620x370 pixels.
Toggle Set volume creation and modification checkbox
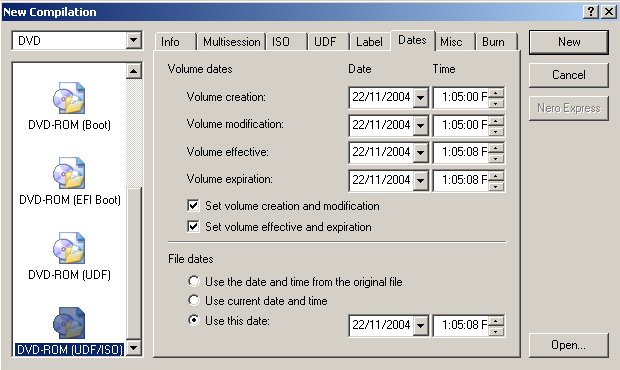[193, 206]
